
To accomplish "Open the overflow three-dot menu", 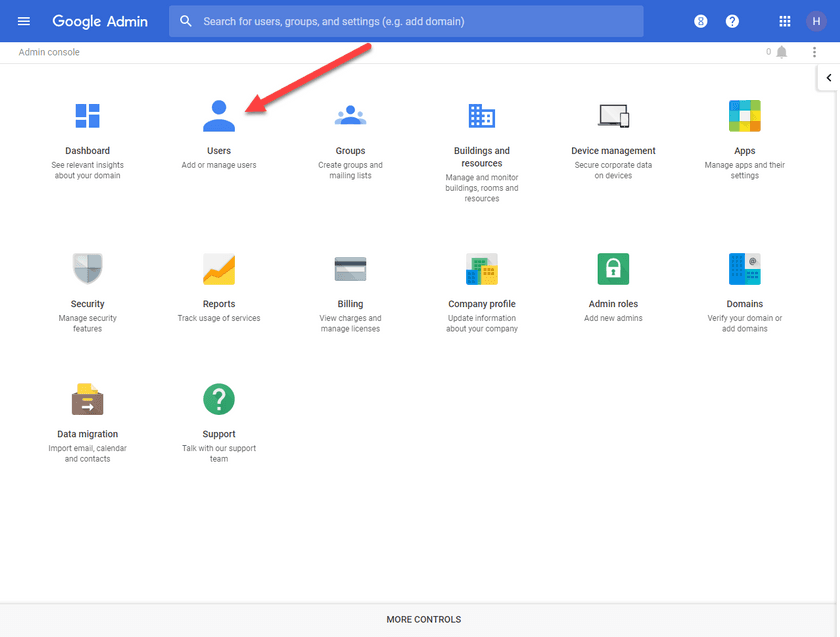I will pyautogui.click(x=815, y=51).
